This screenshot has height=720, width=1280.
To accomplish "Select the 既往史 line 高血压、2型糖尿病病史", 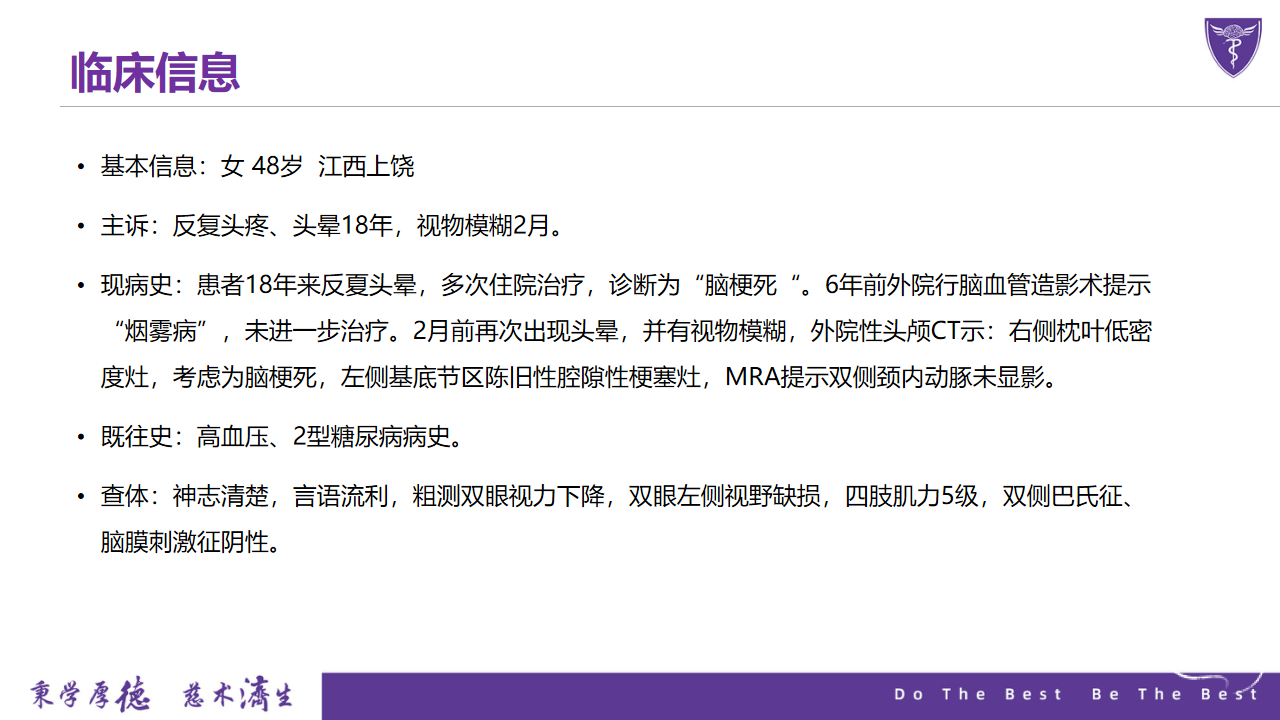I will tap(281, 437).
